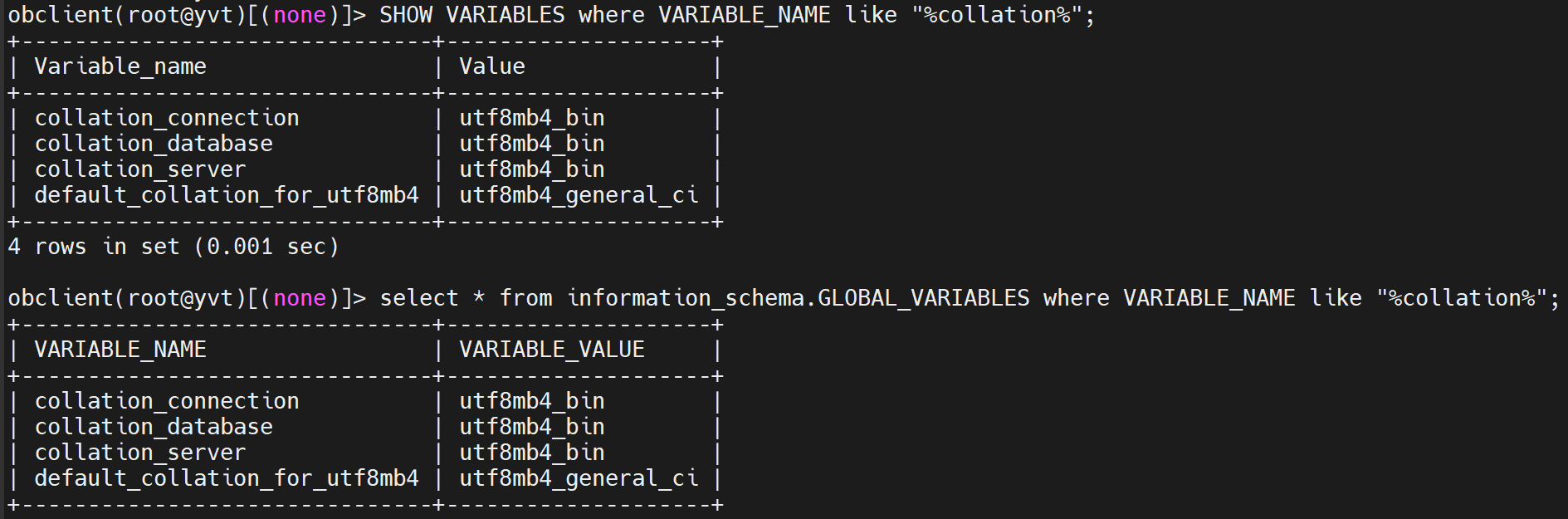Click the pink 'none' in second prompt
1568x519 pixels.
300,298
